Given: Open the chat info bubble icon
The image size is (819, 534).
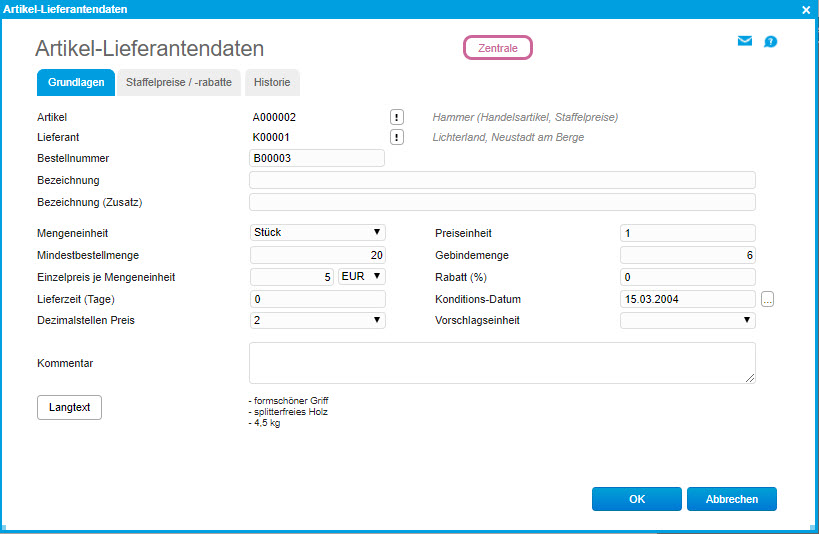Looking at the screenshot, I should (x=770, y=42).
